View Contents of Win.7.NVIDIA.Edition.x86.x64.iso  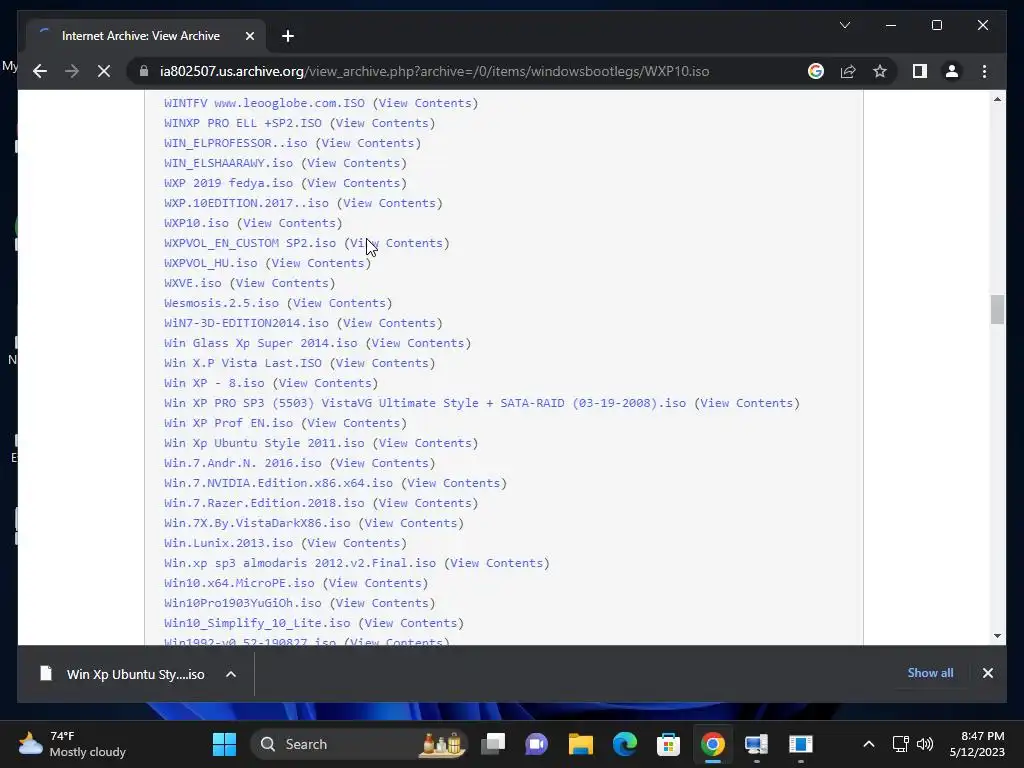point(454,483)
